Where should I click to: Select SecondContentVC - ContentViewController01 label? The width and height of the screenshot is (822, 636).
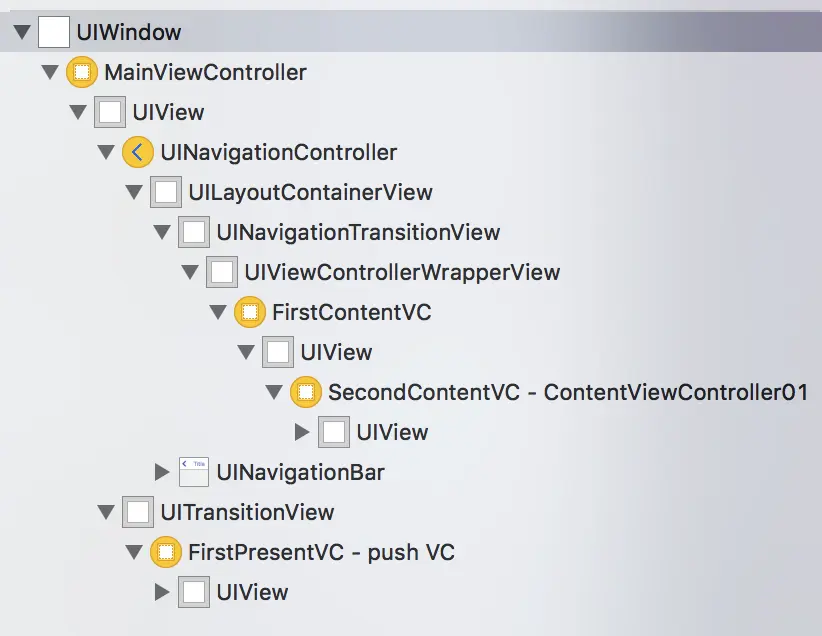(x=568, y=392)
